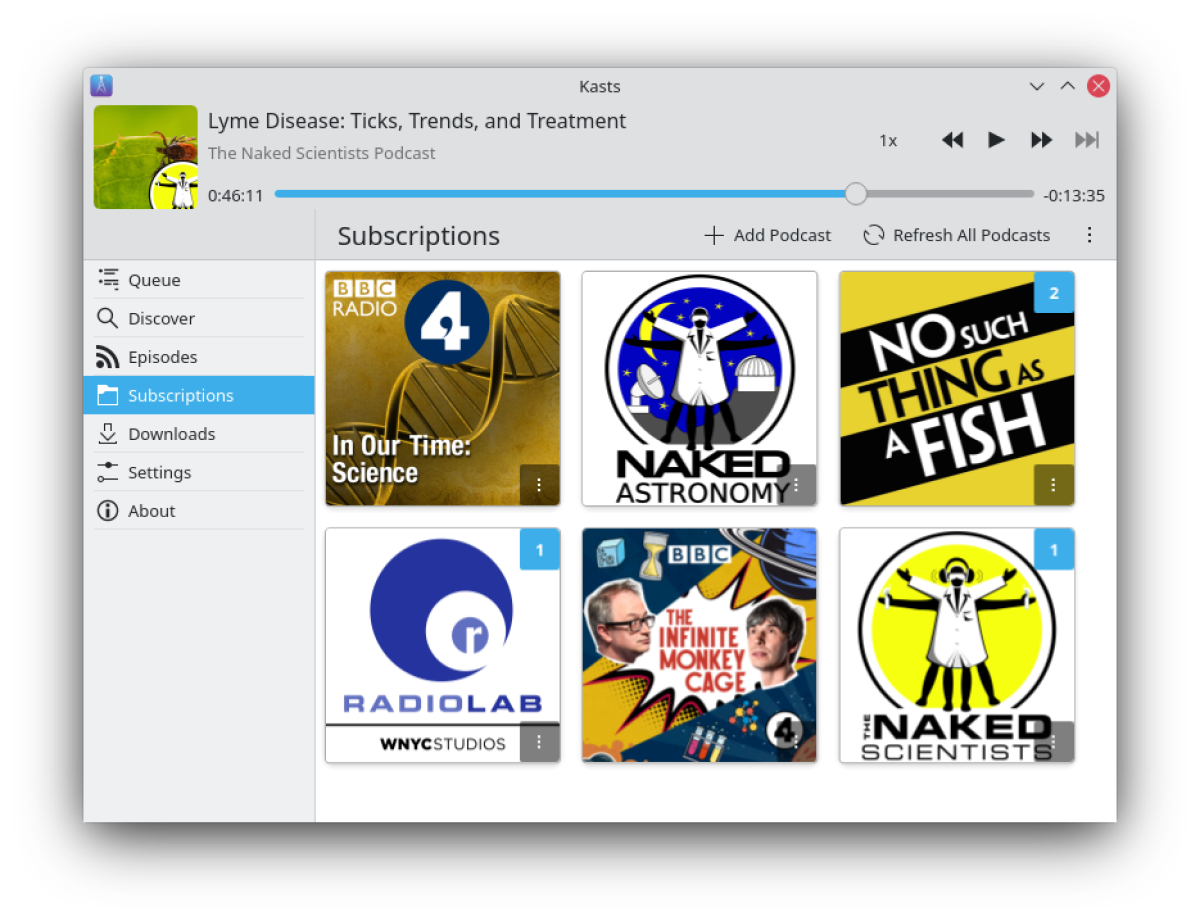1200x921 pixels.
Task: Fast-forward the playing episode
Action: [1041, 140]
